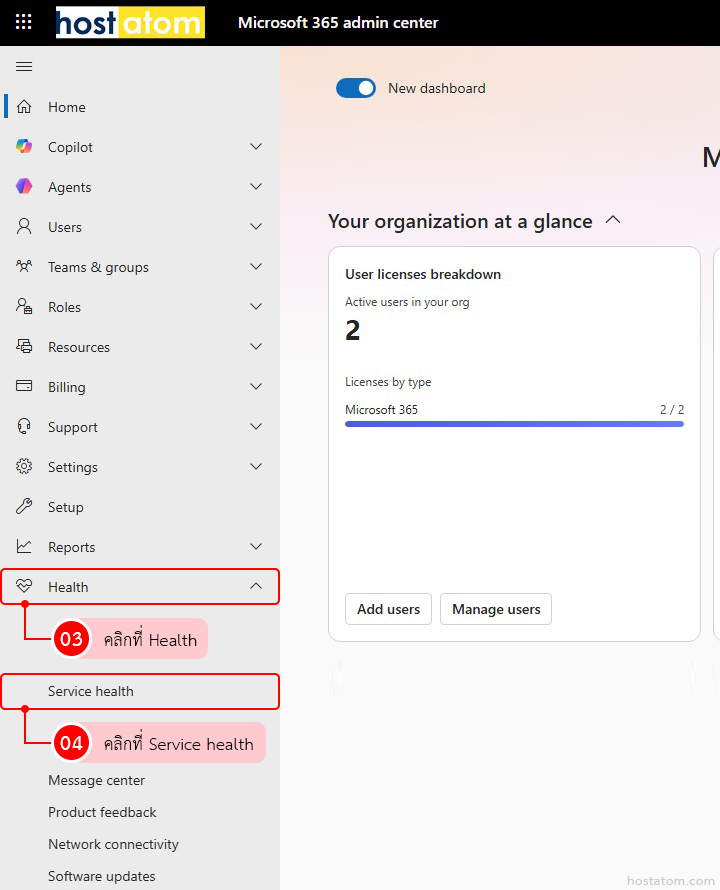Click the active users count 2
This screenshot has height=890, width=720.
pyautogui.click(x=353, y=330)
